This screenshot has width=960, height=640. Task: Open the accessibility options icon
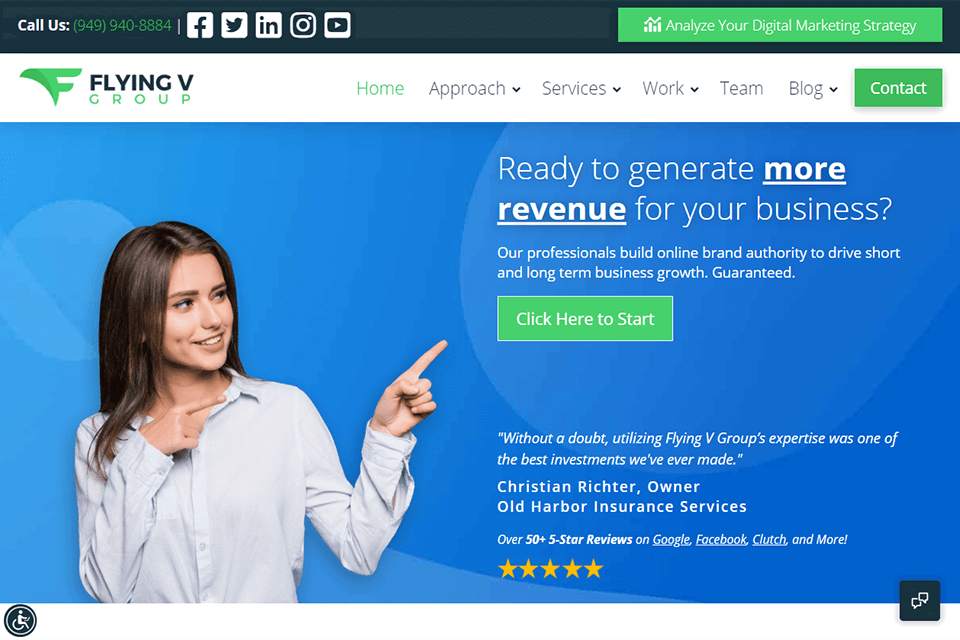click(20, 620)
